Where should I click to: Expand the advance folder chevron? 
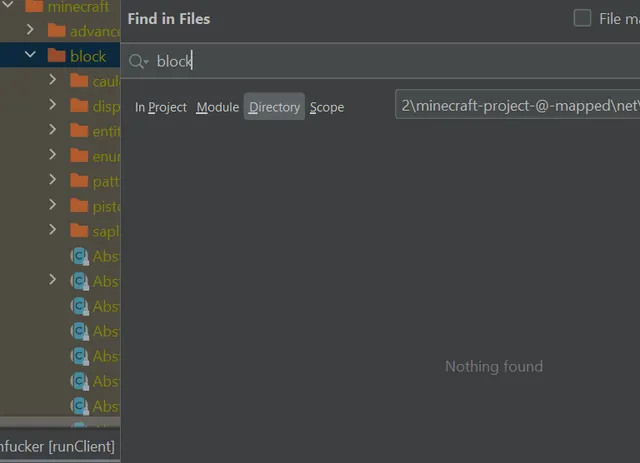30,29
